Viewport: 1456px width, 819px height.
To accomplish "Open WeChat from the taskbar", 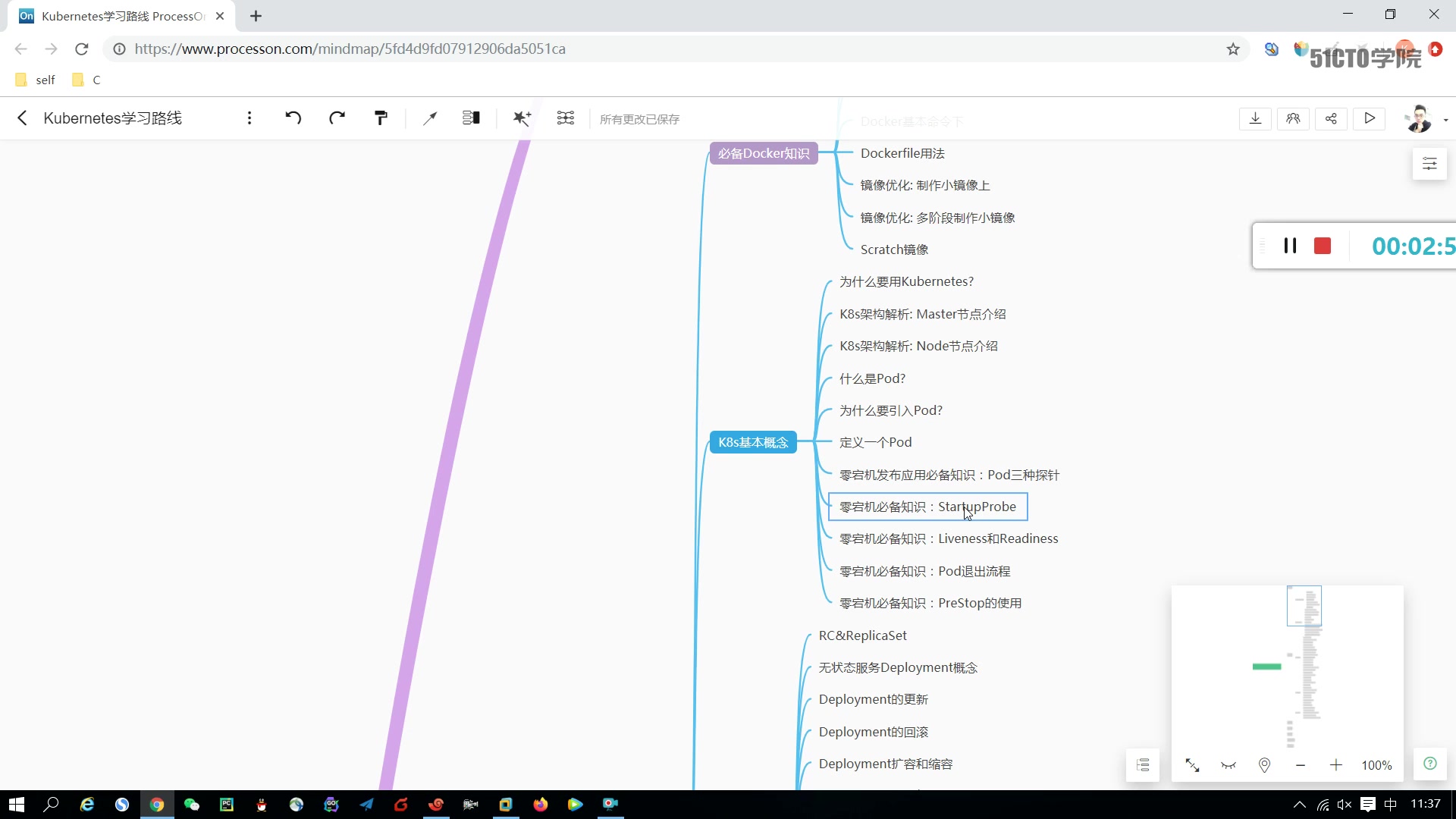I will (192, 805).
